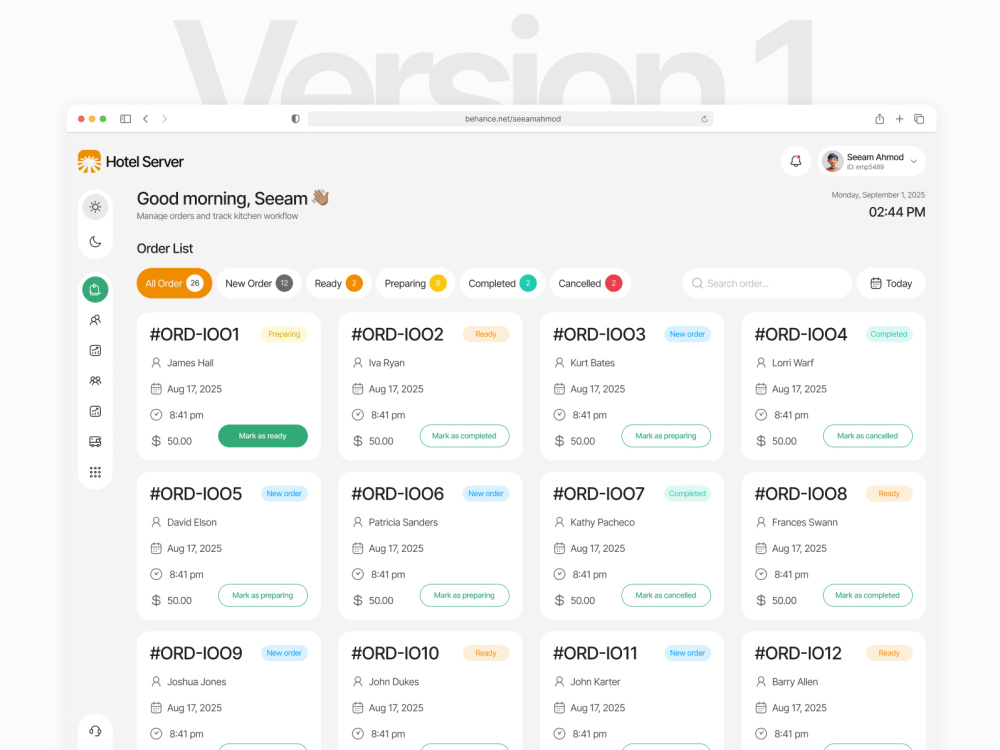Click the notification bell icon
This screenshot has width=1000, height=750.
click(x=795, y=161)
